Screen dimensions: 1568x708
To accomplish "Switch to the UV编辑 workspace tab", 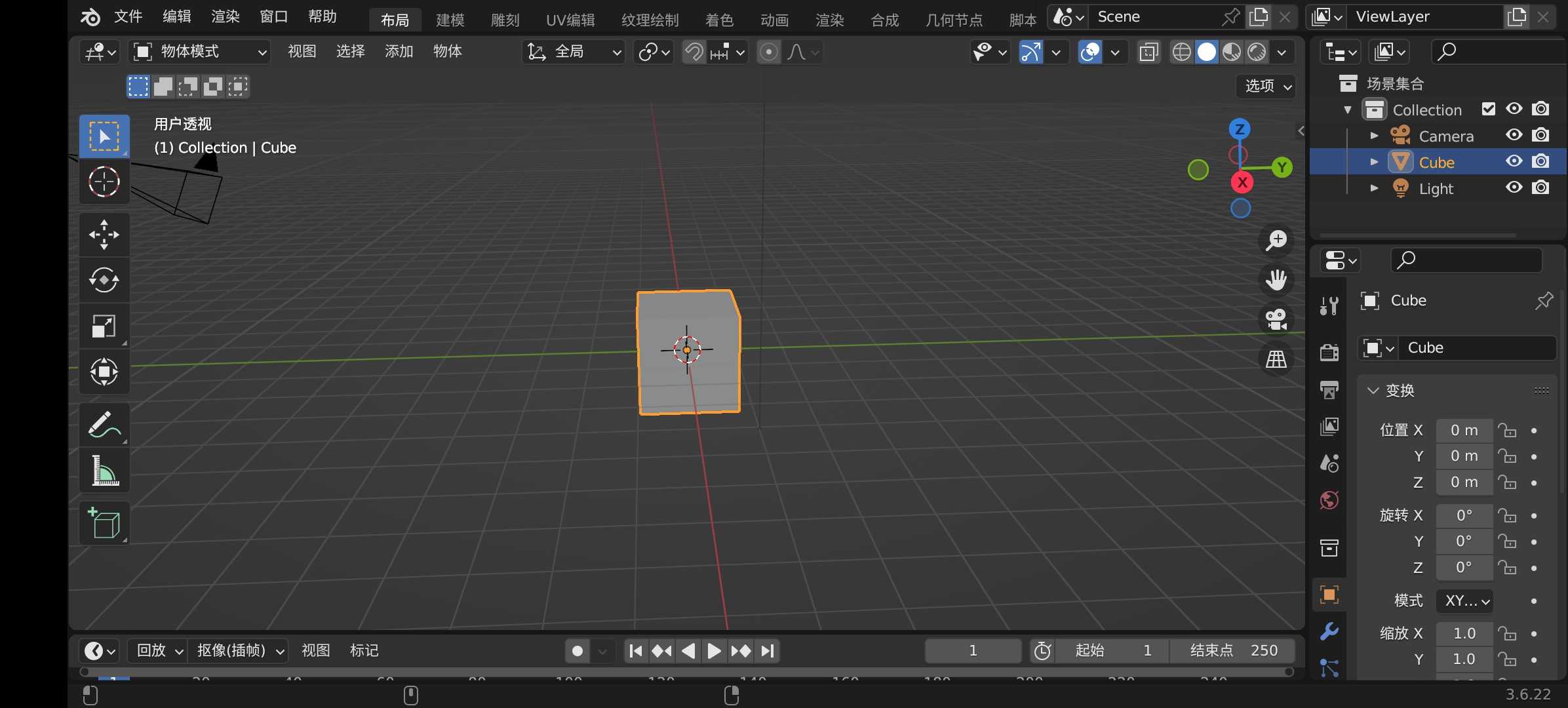I will [x=570, y=20].
